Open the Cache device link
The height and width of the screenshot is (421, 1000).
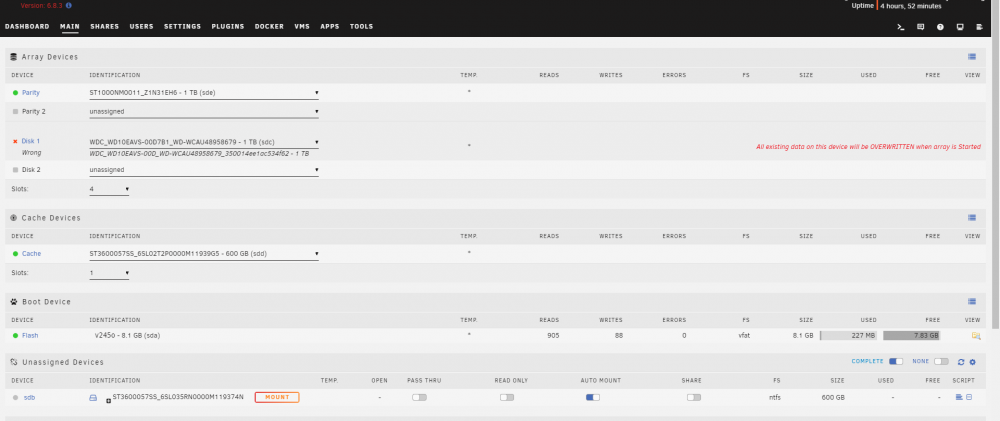pyautogui.click(x=31, y=253)
